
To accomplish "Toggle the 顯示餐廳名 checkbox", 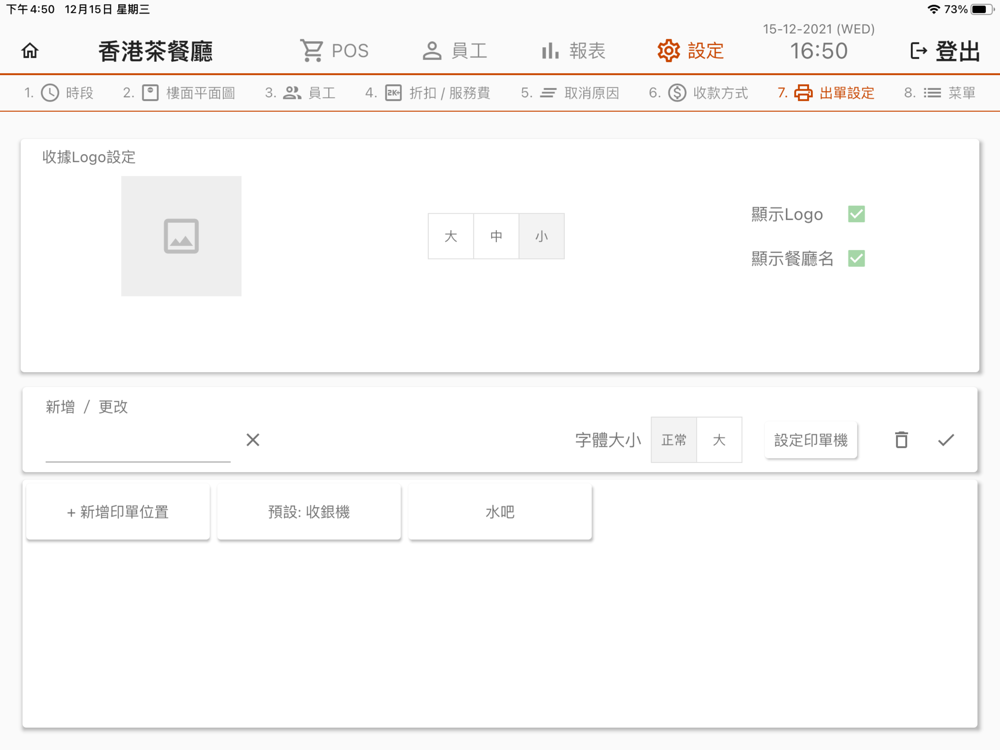I will pos(857,258).
